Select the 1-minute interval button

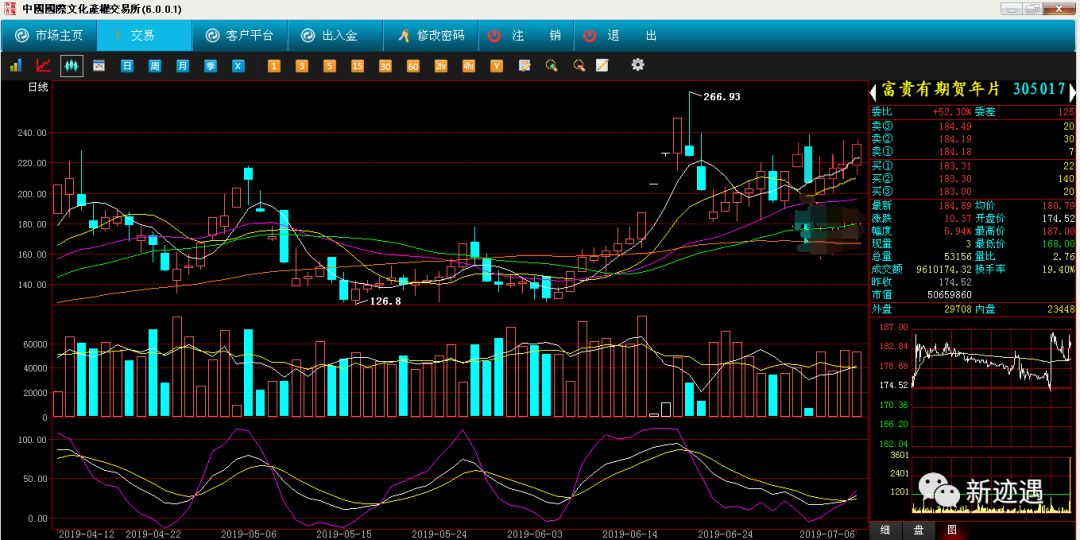point(274,66)
